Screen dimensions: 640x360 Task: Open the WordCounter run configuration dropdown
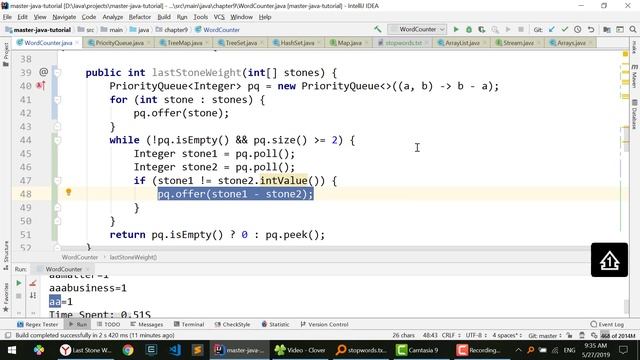[417, 29]
